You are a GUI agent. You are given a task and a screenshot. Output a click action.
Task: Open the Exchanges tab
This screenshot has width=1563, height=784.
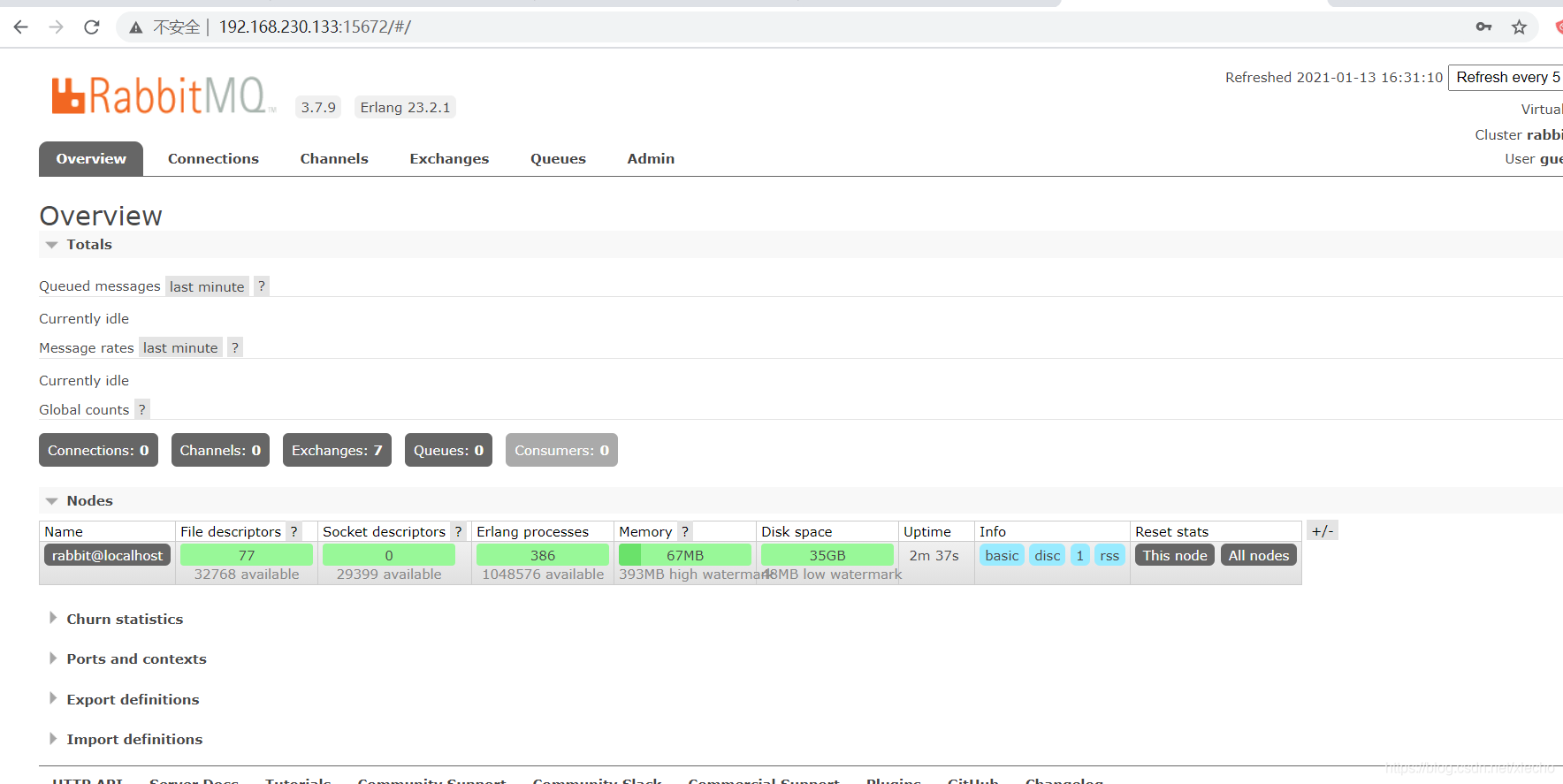click(449, 158)
